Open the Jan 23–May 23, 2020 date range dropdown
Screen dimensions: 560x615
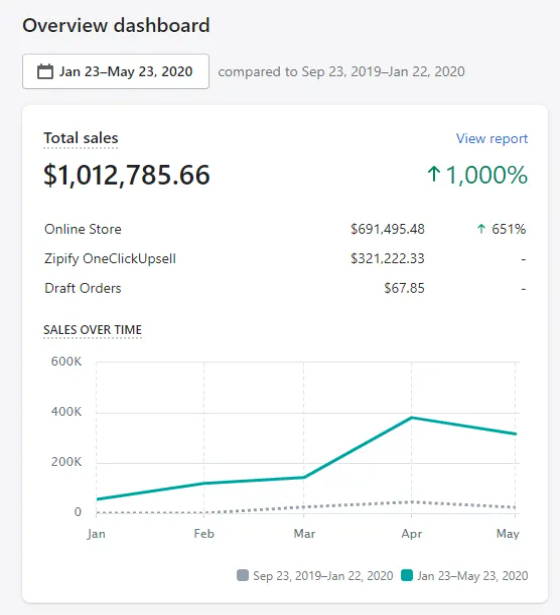coord(116,71)
